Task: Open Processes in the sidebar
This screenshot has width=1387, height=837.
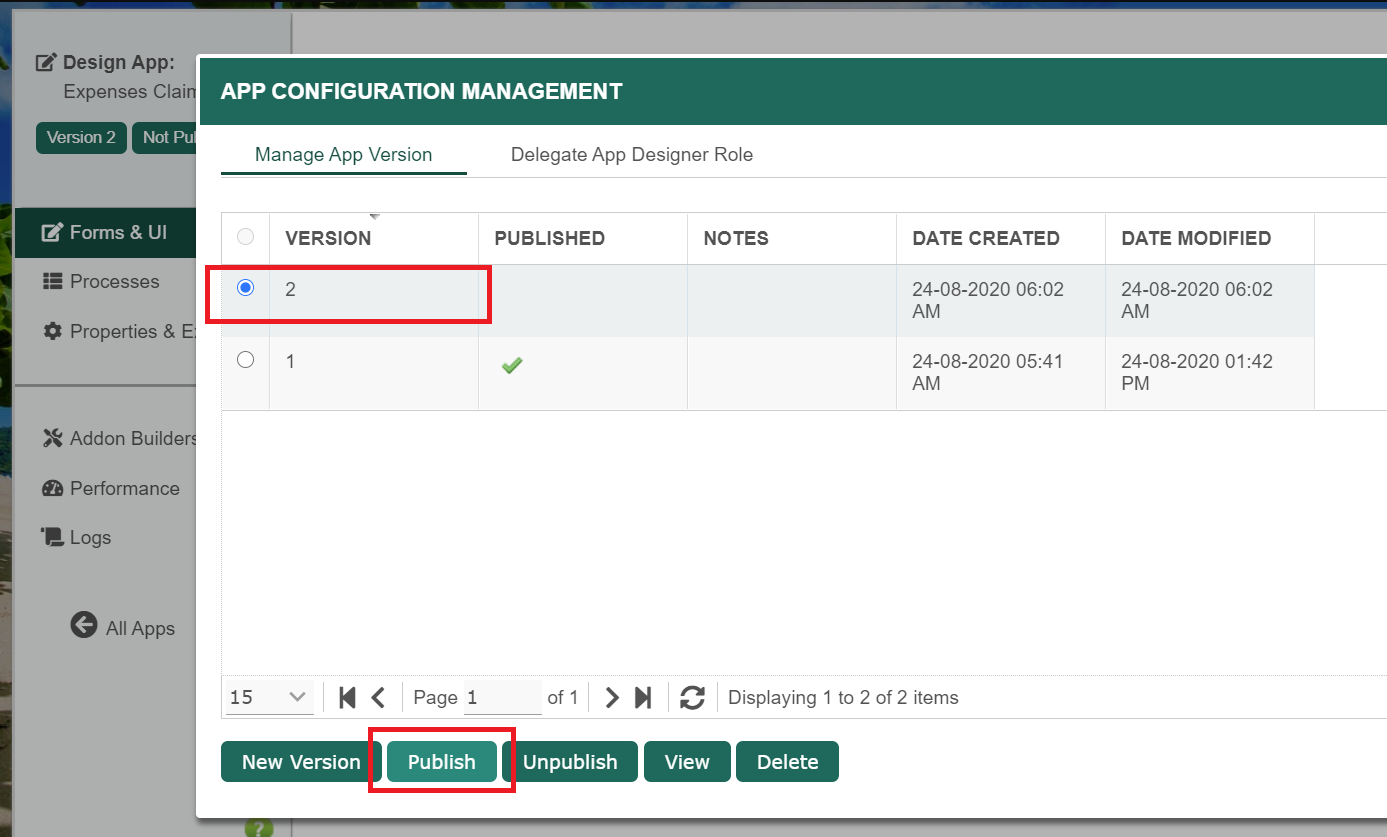Action: [113, 282]
